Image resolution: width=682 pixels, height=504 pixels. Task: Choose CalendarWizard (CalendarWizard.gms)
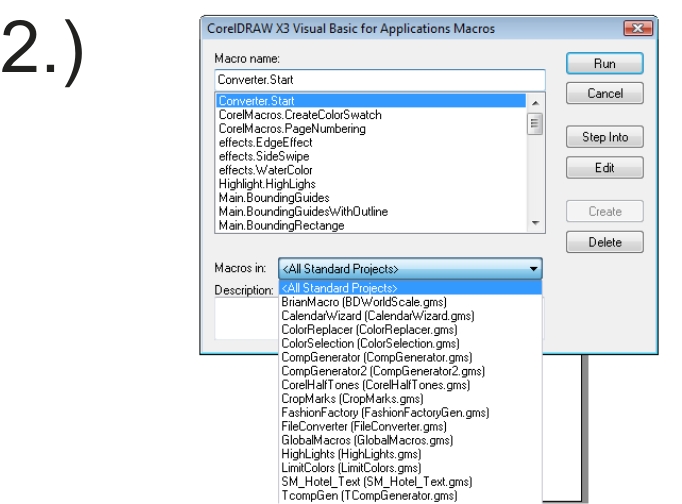[410, 316]
